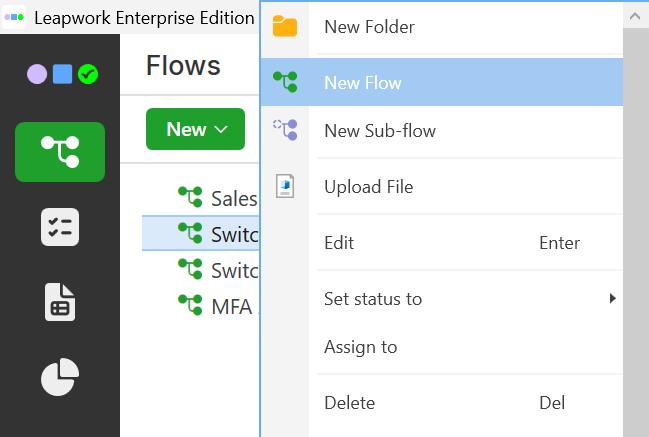Click the Leapwork logo in title bar
Viewport: 649px width, 437px height.
pos(15,18)
